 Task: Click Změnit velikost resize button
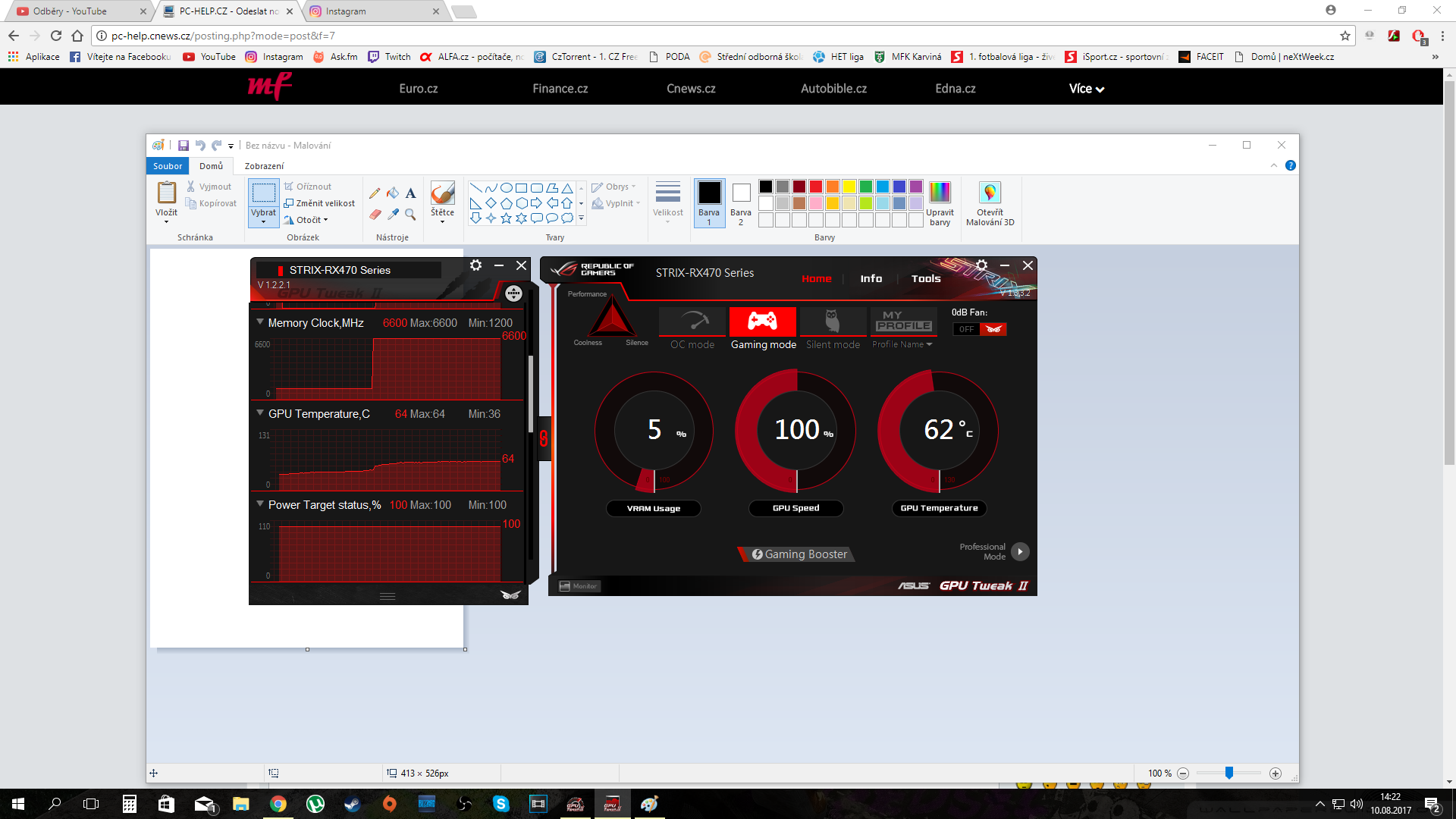[x=319, y=203]
